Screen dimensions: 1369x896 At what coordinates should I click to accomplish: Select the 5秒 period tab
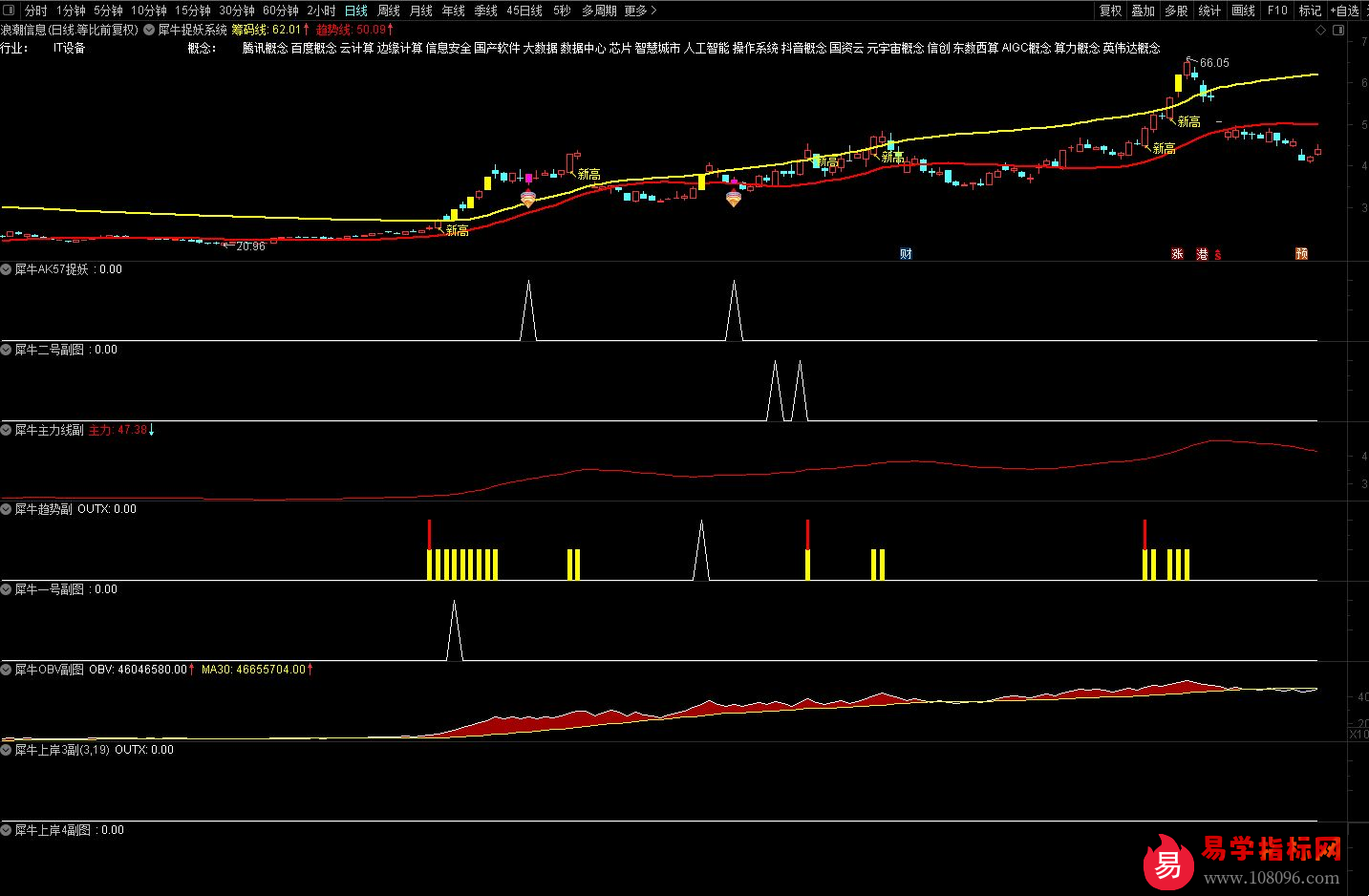pos(562,11)
